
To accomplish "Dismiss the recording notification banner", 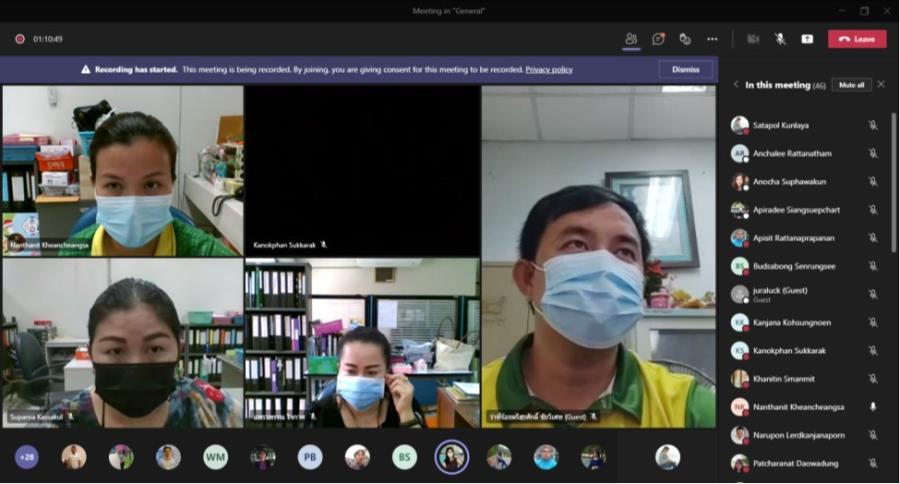I will [685, 70].
